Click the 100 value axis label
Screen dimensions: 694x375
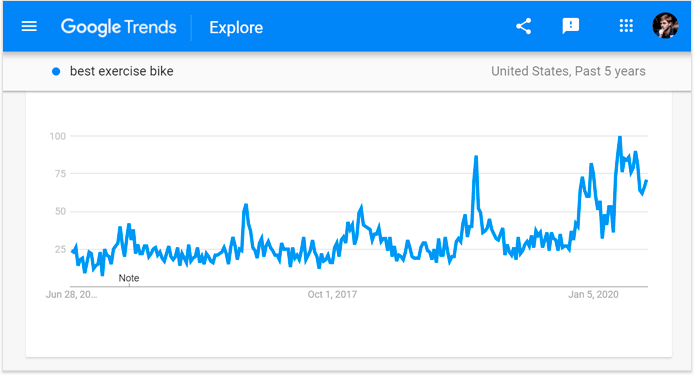click(x=58, y=136)
